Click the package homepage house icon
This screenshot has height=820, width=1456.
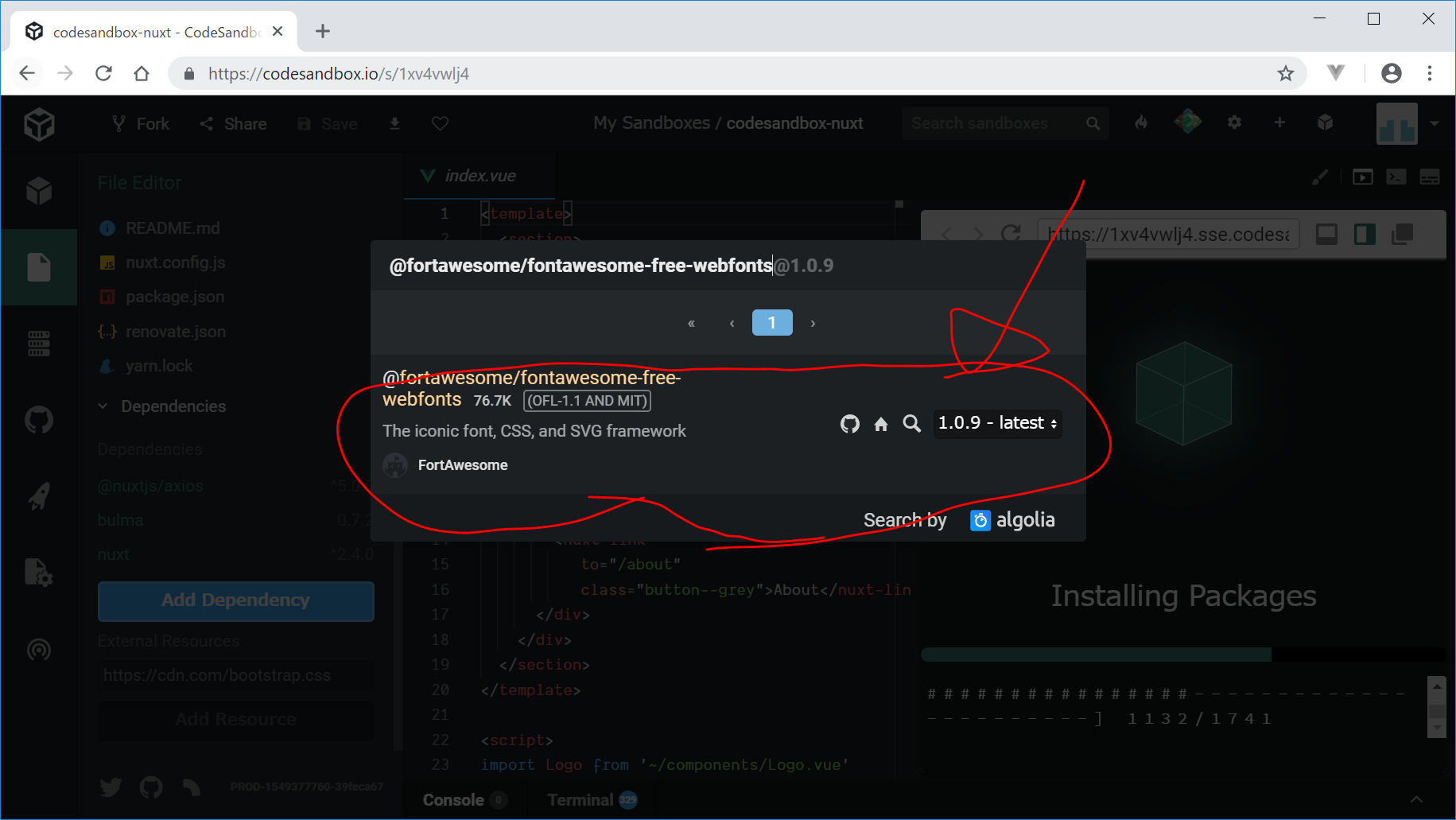point(880,424)
